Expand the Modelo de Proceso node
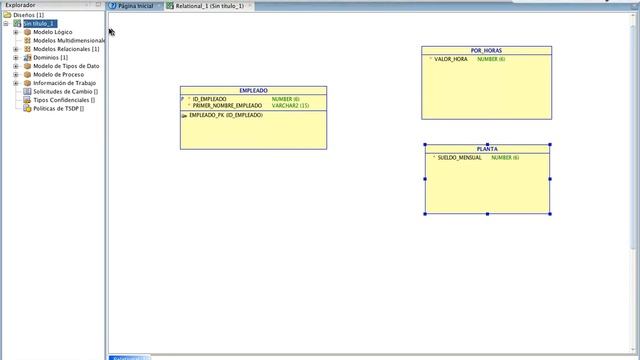Viewport: 640px width, 360px height. click(16, 75)
